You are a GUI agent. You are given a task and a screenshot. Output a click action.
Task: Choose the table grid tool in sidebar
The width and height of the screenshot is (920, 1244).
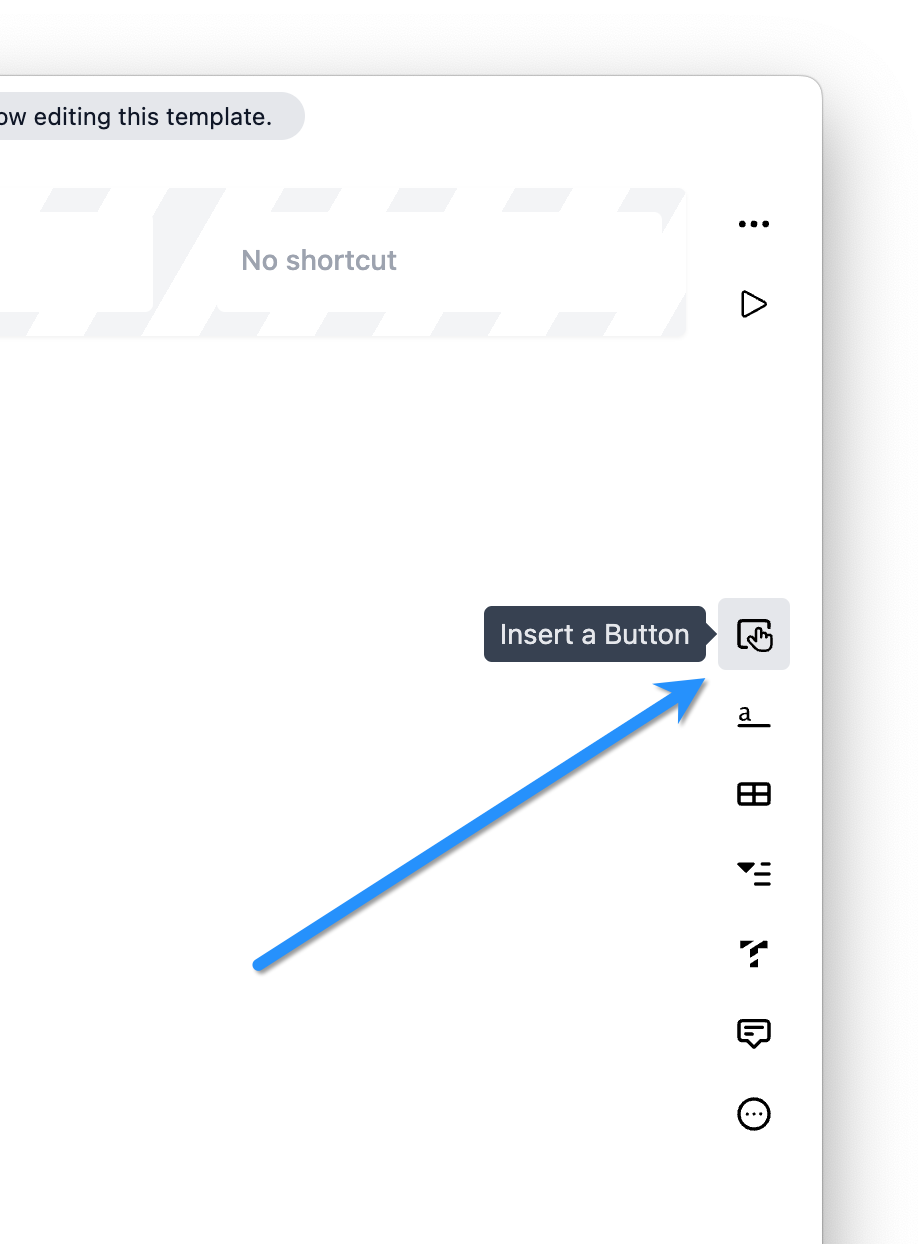click(x=754, y=794)
